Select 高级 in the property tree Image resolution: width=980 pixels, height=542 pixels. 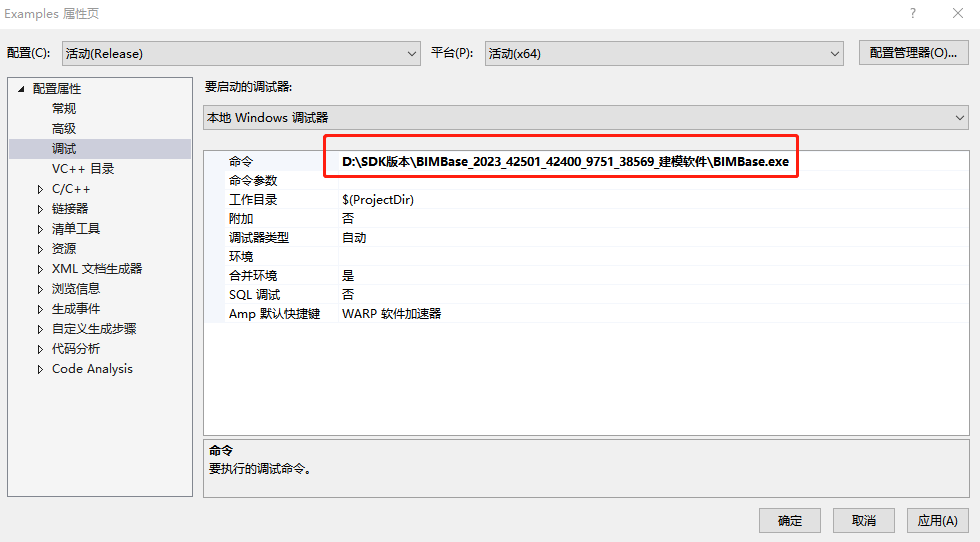(x=64, y=129)
